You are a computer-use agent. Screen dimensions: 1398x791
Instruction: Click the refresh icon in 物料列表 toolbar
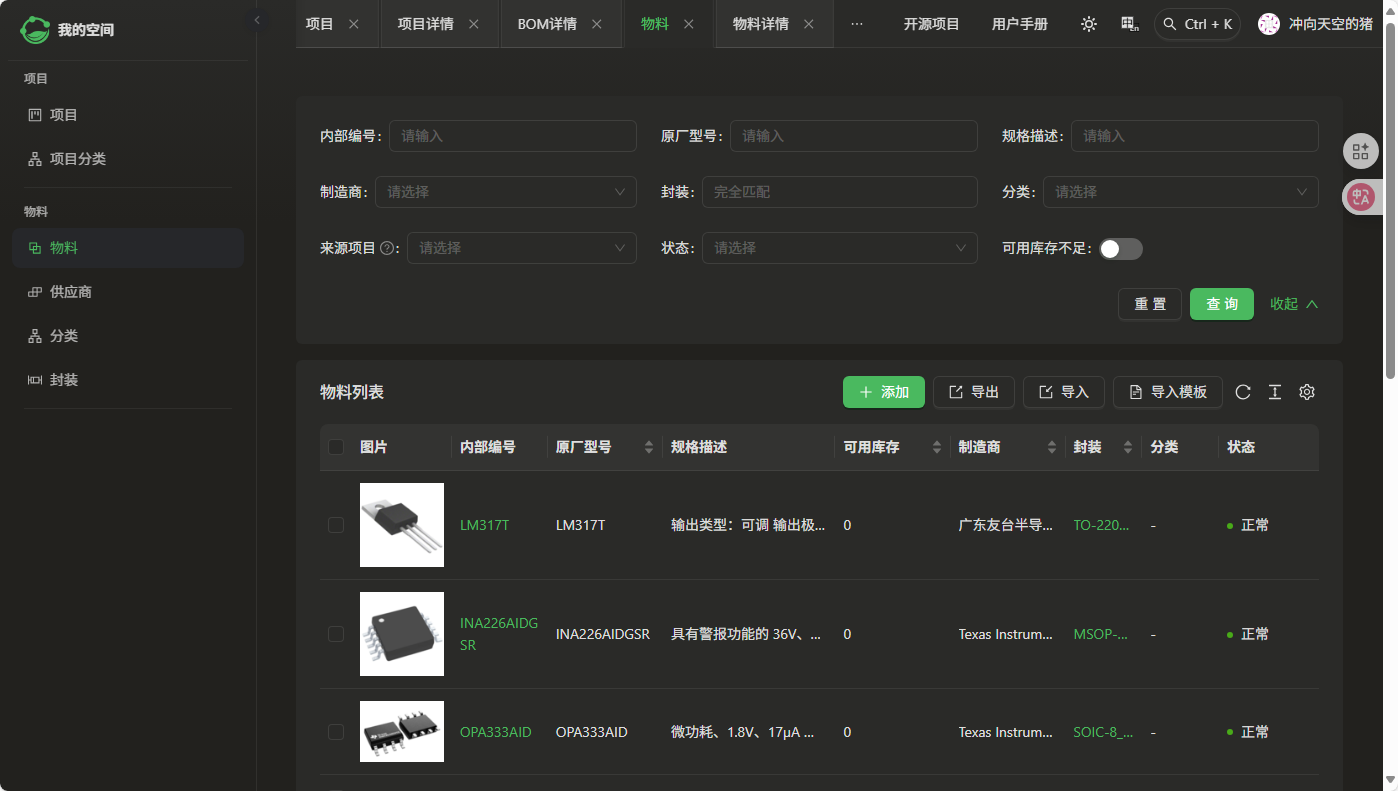click(1243, 392)
